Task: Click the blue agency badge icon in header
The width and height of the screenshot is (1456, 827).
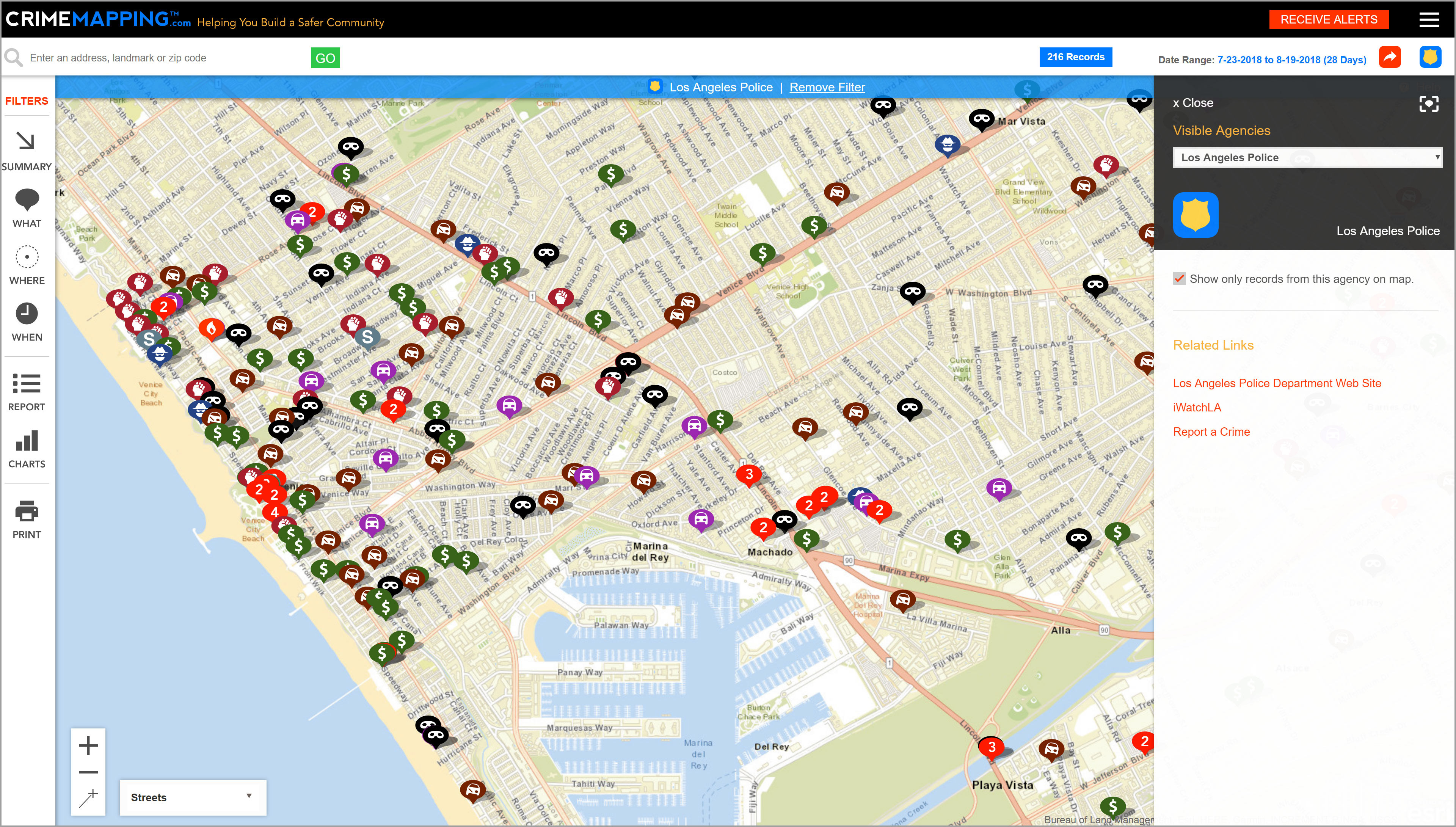Action: [1430, 57]
